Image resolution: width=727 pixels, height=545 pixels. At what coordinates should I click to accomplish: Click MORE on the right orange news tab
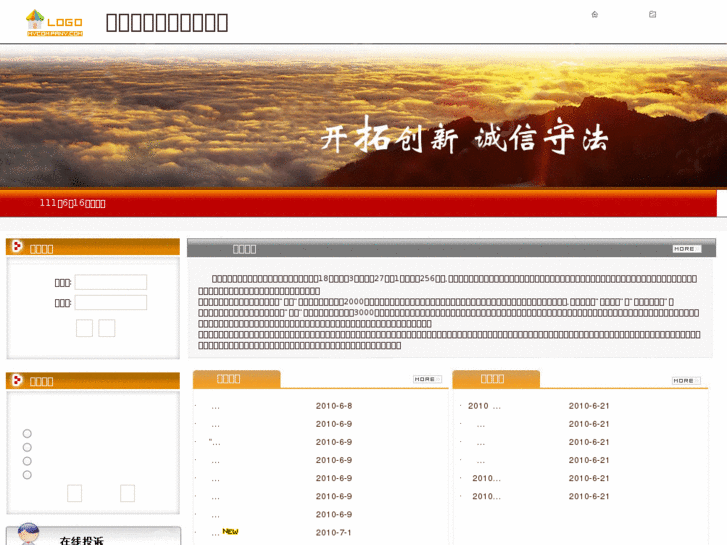tap(686, 380)
